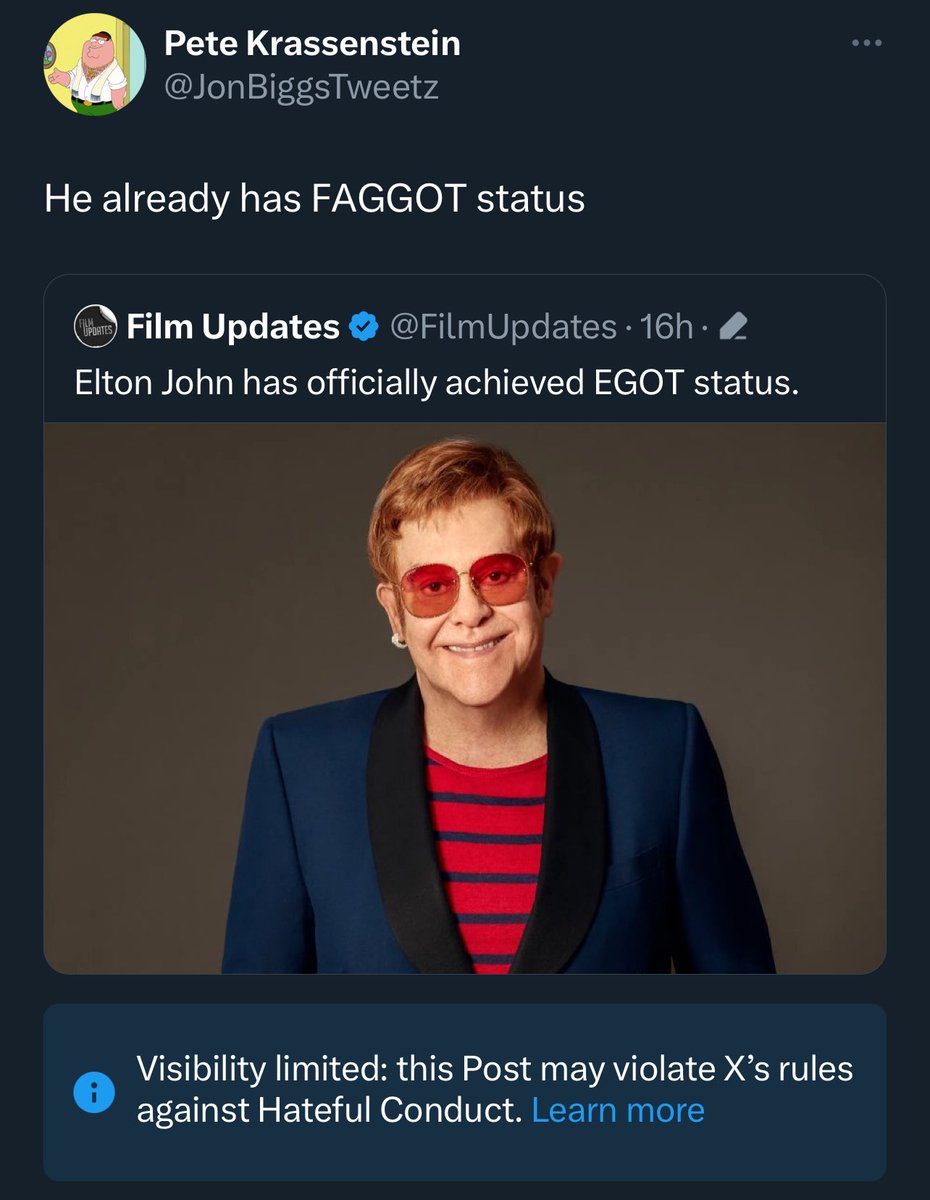This screenshot has width=930, height=1200.
Task: Follow the Learn more link
Action: pyautogui.click(x=618, y=1111)
